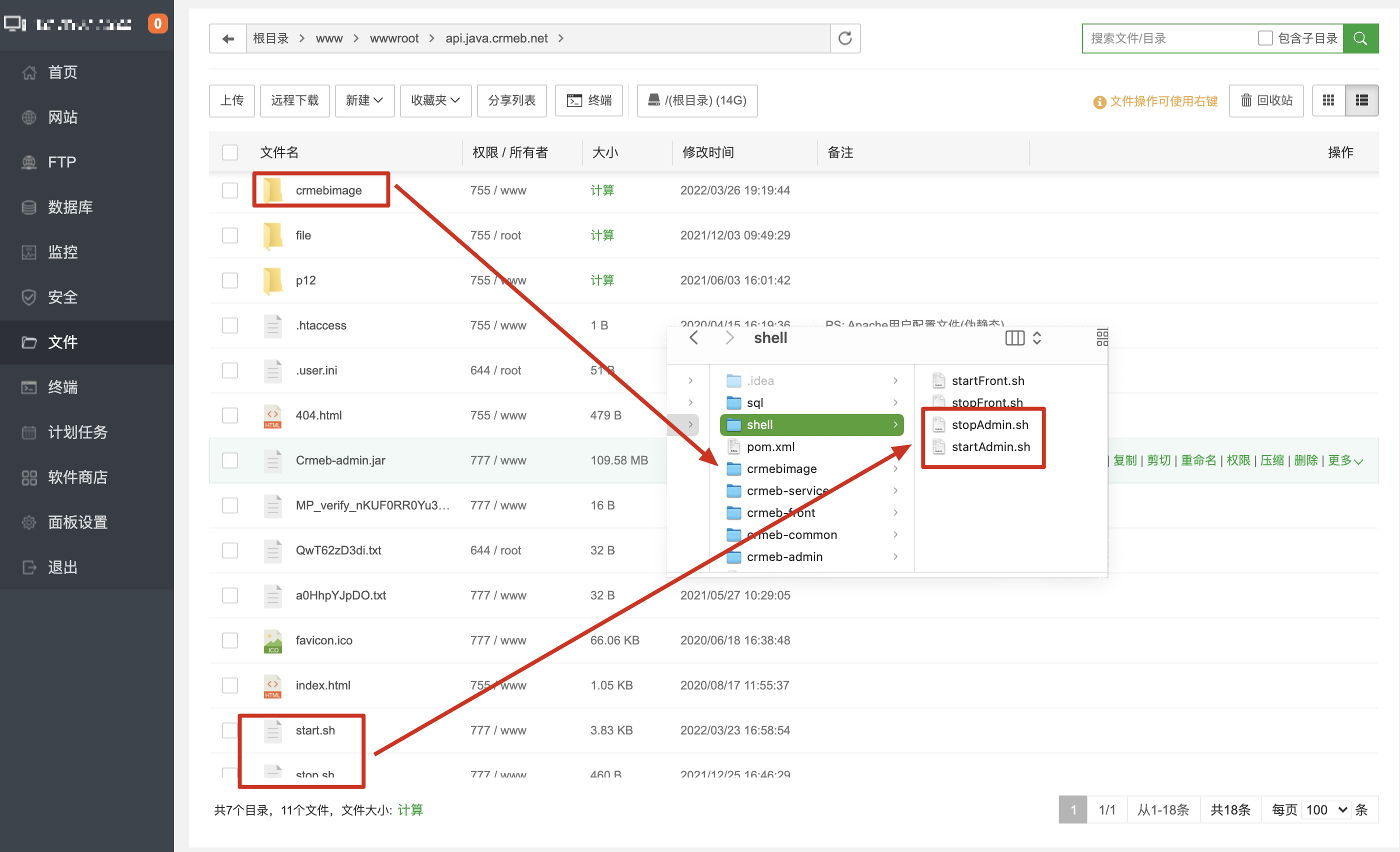This screenshot has width=1400, height=852.
Task: Open the 收藏夹 dropdown
Action: 435,100
